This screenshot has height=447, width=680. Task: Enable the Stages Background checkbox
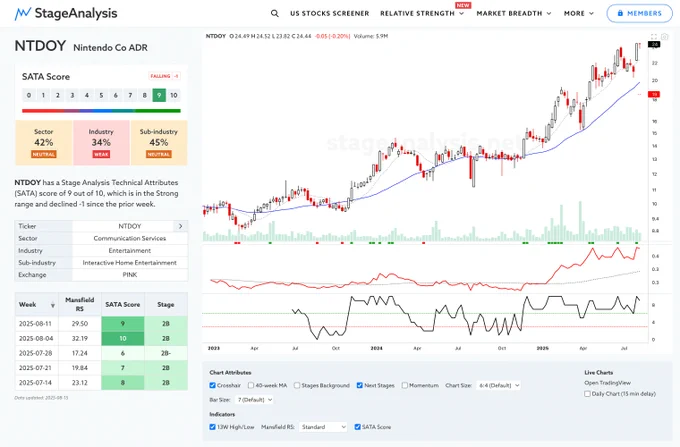click(x=297, y=385)
